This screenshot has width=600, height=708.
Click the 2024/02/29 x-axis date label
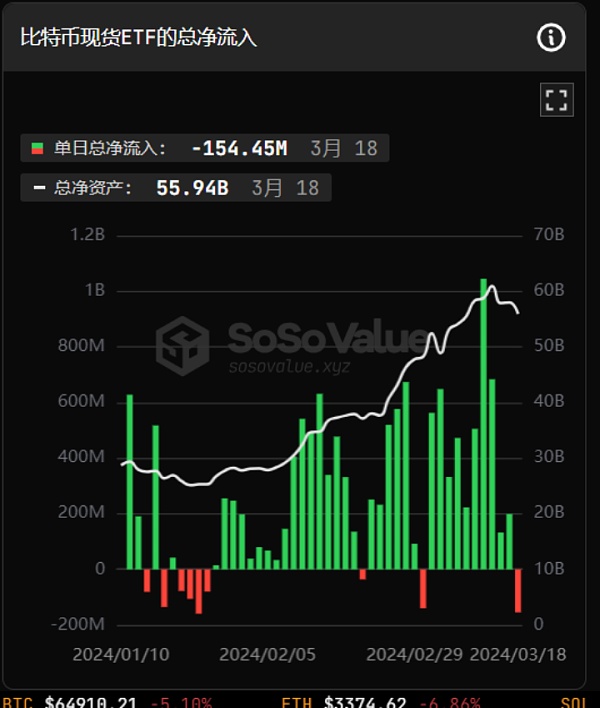pyautogui.click(x=414, y=654)
